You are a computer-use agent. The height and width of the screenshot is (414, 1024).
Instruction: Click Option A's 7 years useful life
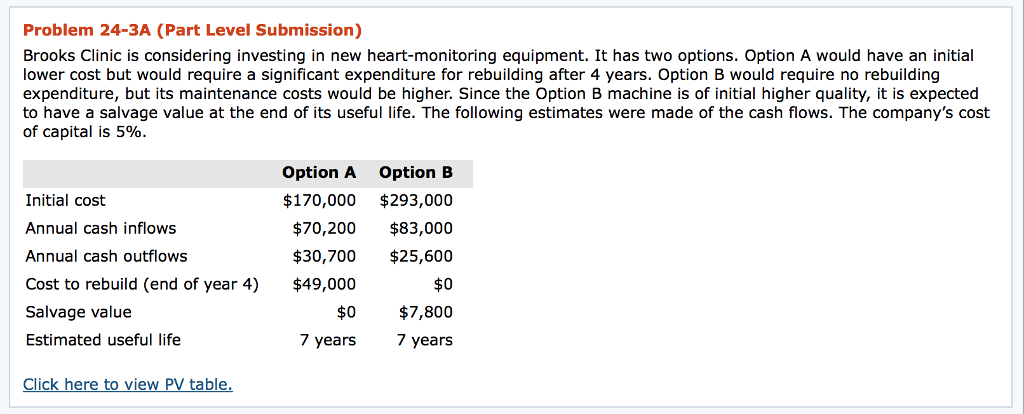[x=328, y=340]
